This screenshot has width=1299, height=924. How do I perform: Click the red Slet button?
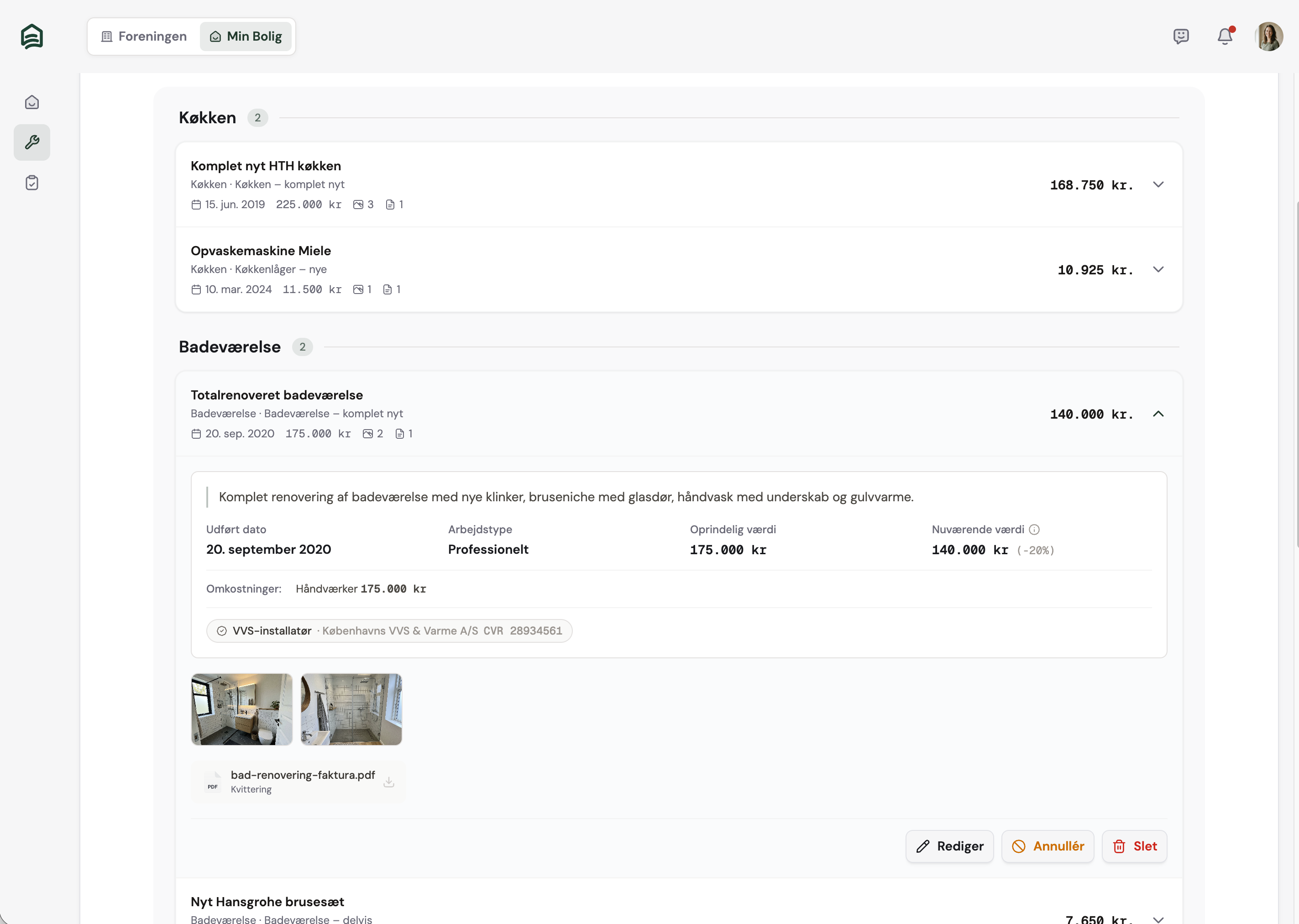(x=1134, y=847)
